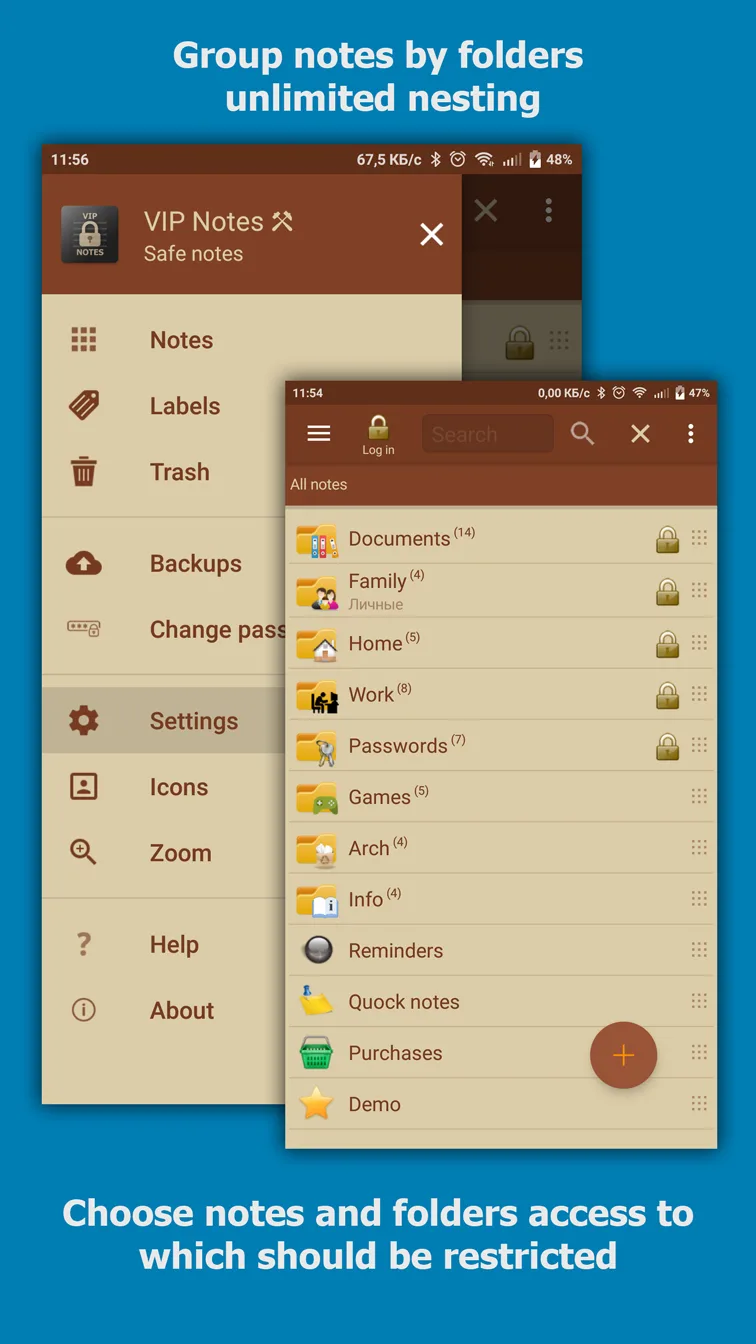The height and width of the screenshot is (1344, 756).
Task: Toggle the lock on Family folder
Action: [667, 591]
